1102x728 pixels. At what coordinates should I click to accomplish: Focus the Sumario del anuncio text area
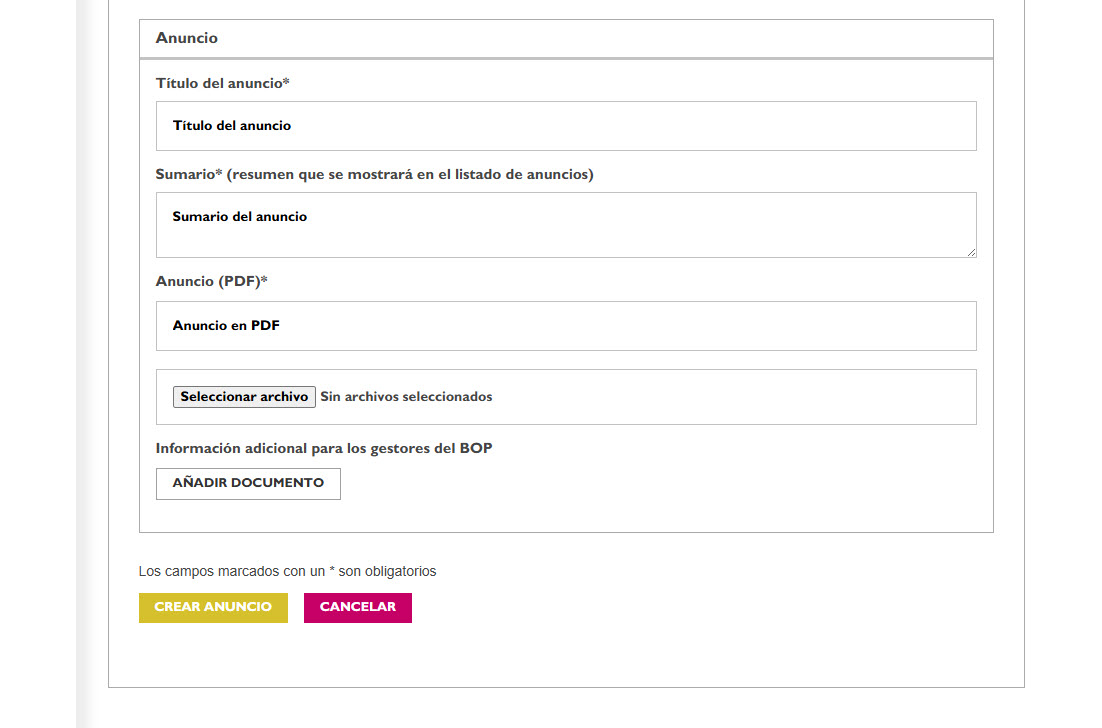(566, 225)
